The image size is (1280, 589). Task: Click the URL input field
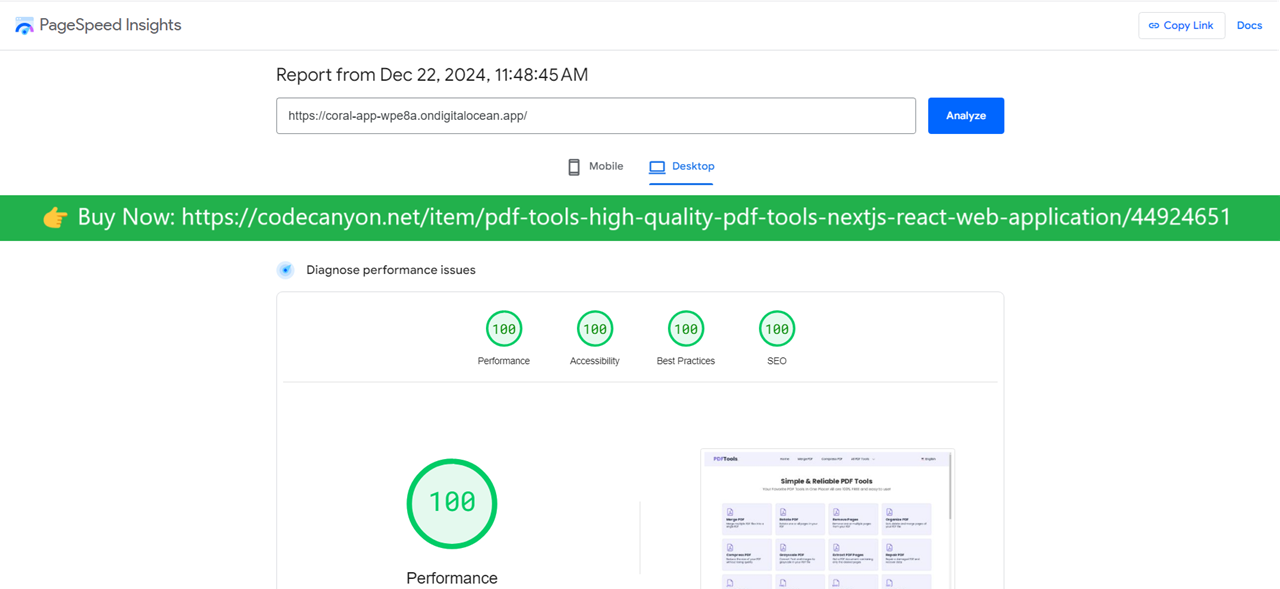[x=595, y=115]
